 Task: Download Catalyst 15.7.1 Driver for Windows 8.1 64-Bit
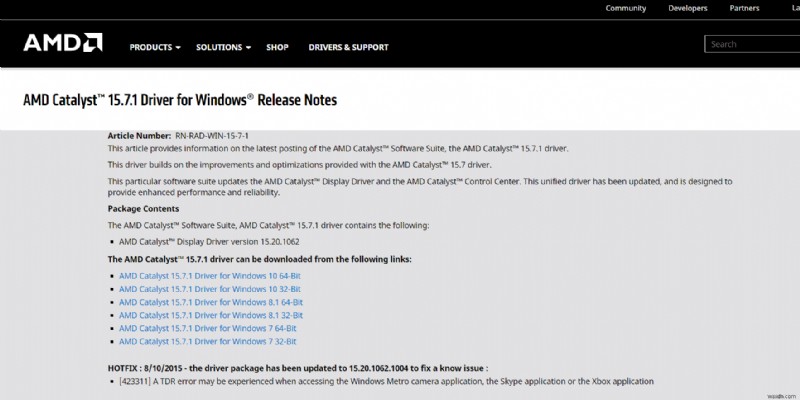[x=211, y=303]
